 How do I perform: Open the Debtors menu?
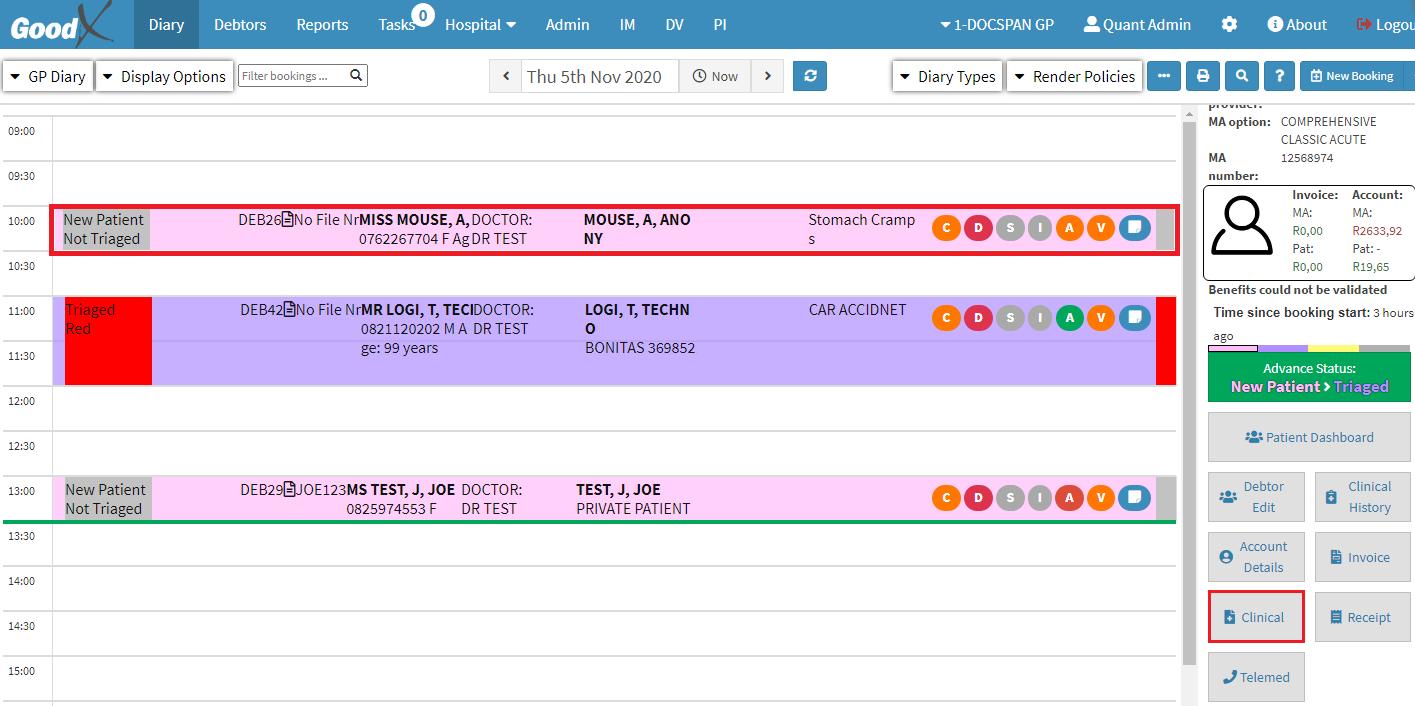click(x=240, y=25)
